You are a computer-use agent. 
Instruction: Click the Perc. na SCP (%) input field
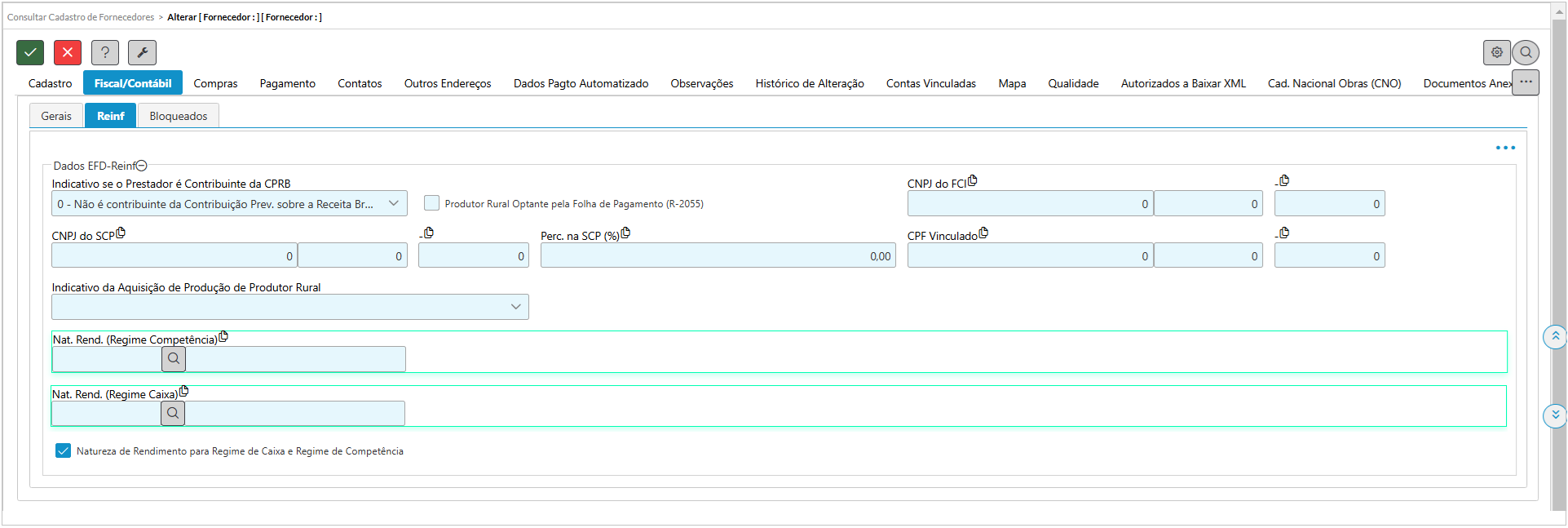(718, 255)
